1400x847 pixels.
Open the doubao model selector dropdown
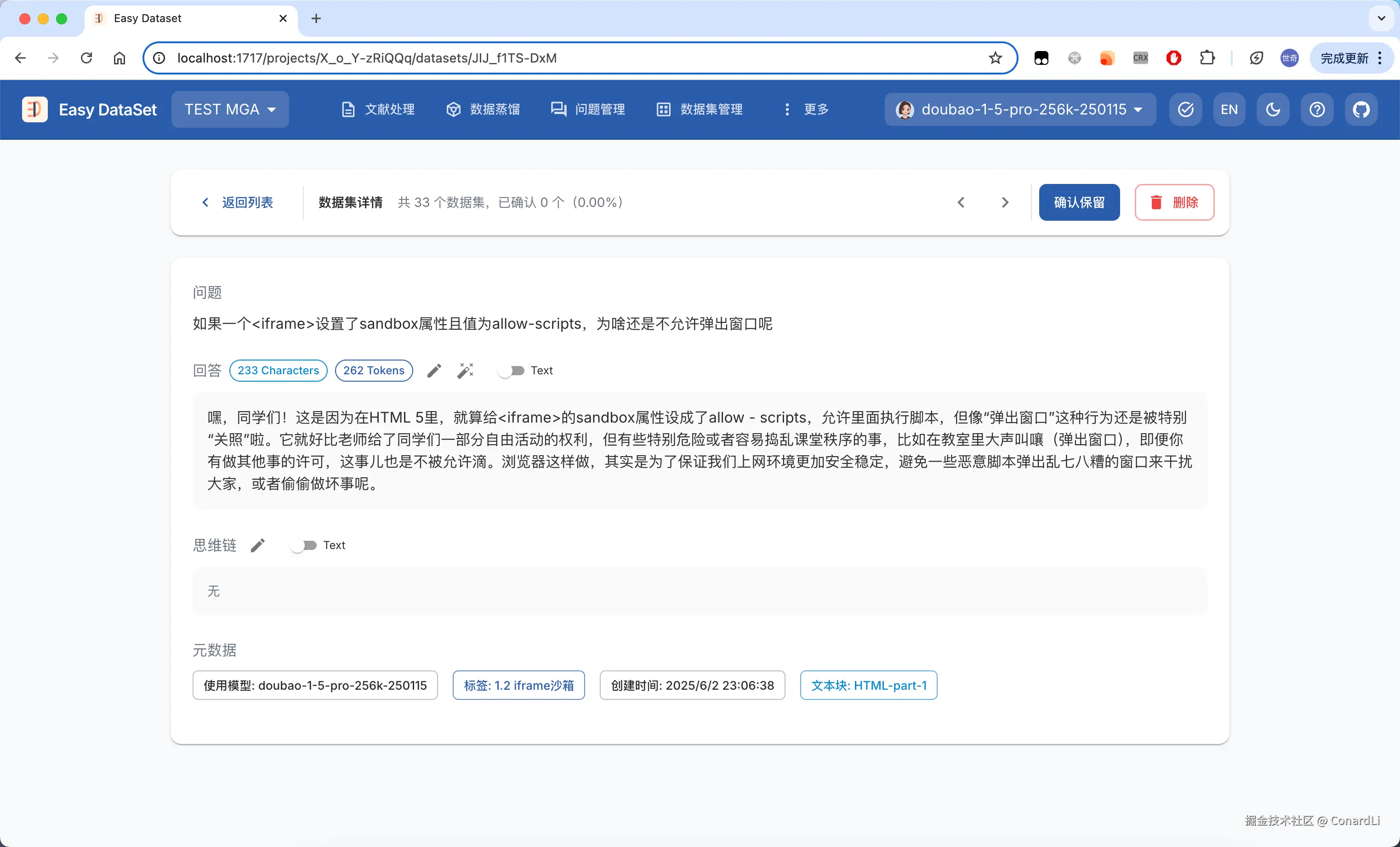pyautogui.click(x=1020, y=109)
